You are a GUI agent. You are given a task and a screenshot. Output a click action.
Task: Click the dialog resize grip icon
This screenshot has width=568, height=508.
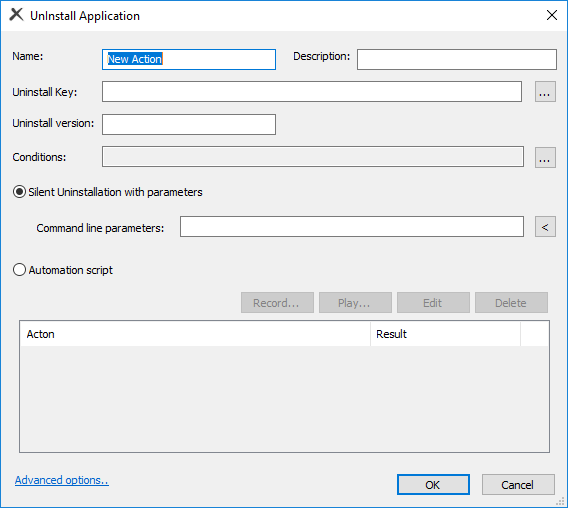560,501
